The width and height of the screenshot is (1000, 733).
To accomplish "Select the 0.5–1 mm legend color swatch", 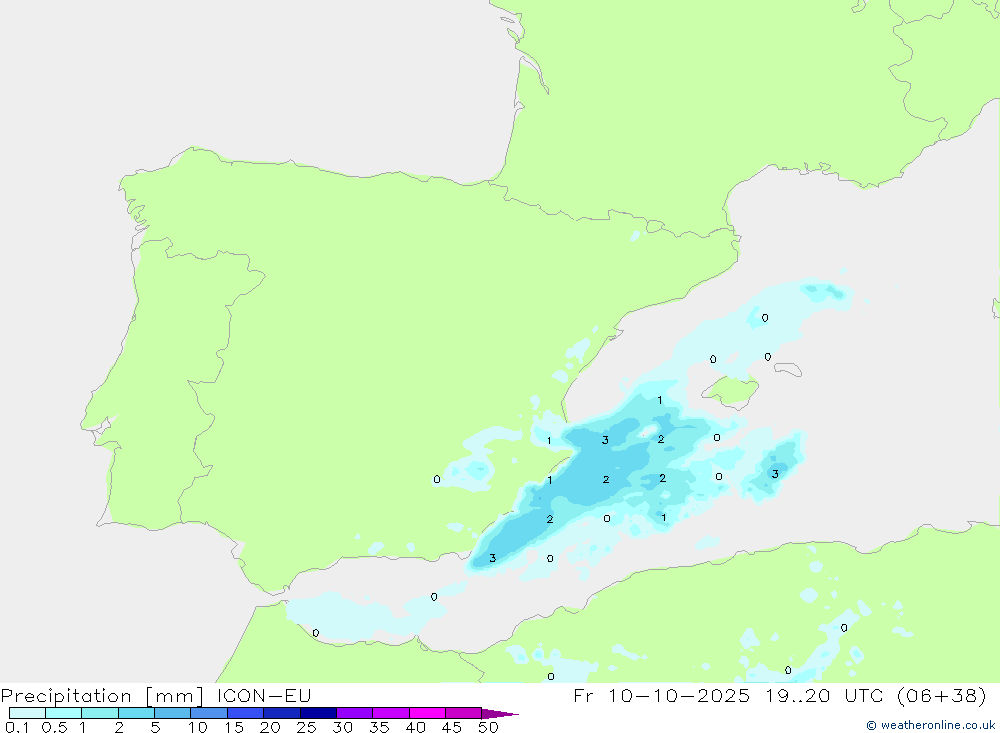I will coord(64,713).
